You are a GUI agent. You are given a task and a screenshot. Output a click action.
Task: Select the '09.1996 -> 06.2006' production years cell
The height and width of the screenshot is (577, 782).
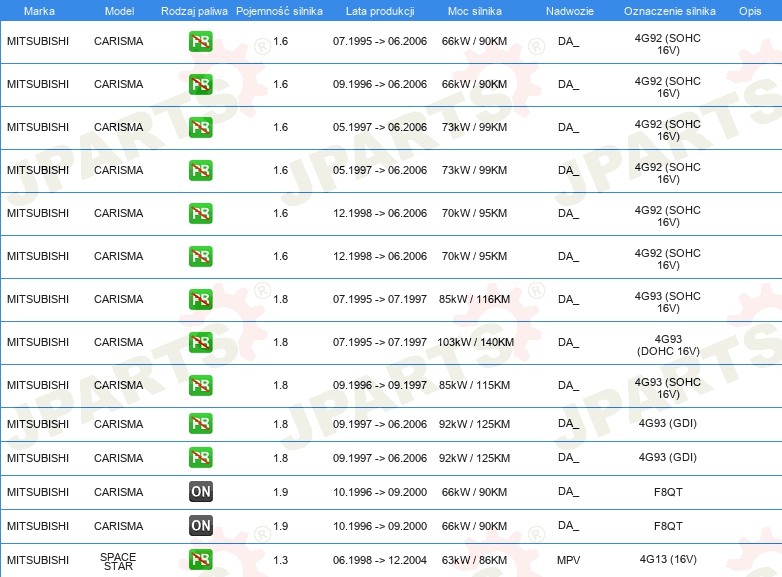click(380, 84)
